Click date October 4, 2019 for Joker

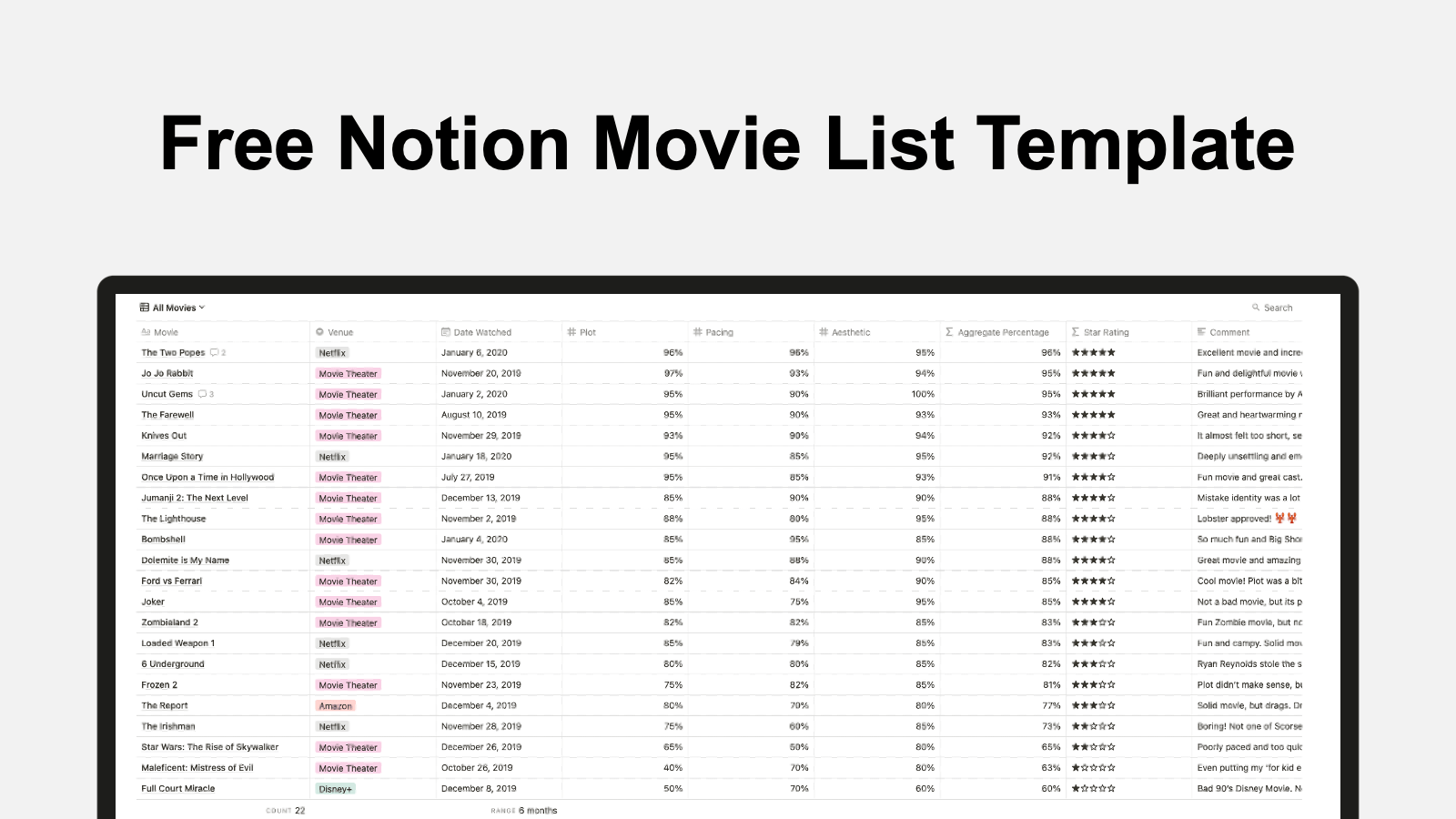coord(474,602)
